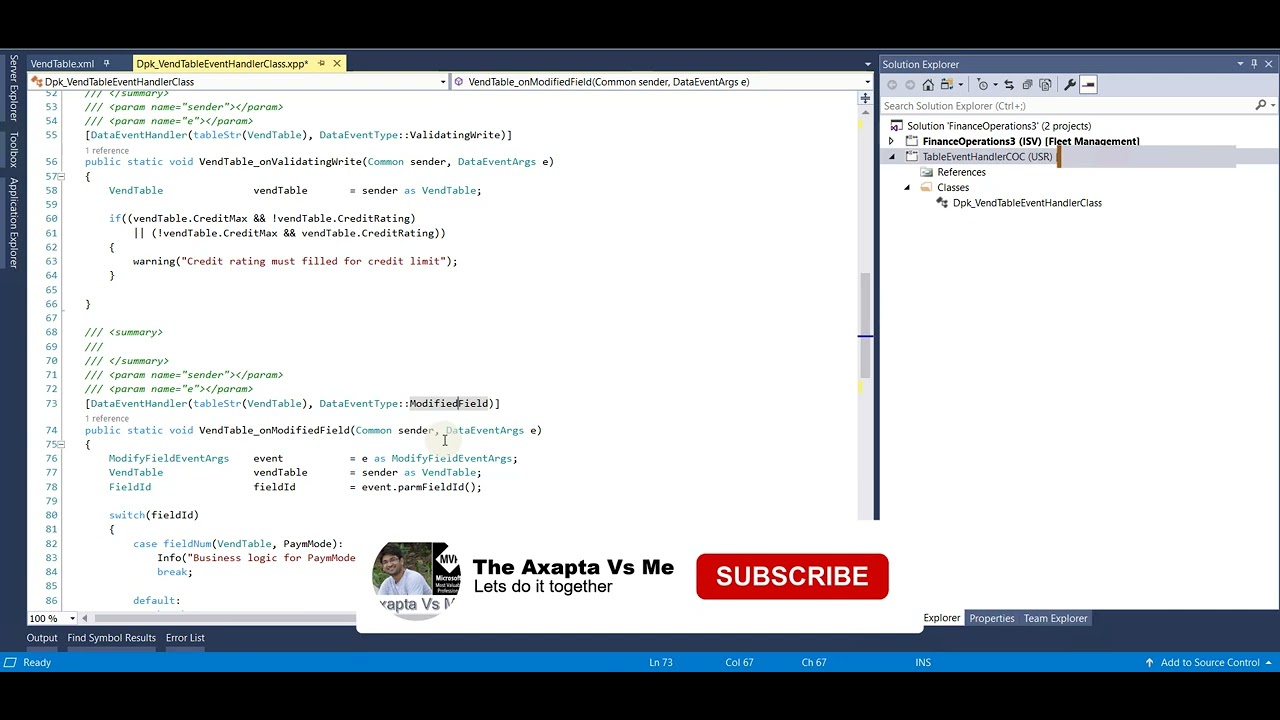Viewport: 1280px width, 720px height.
Task: Open Properties wrench icon in Solution Explorer
Action: click(x=1069, y=85)
